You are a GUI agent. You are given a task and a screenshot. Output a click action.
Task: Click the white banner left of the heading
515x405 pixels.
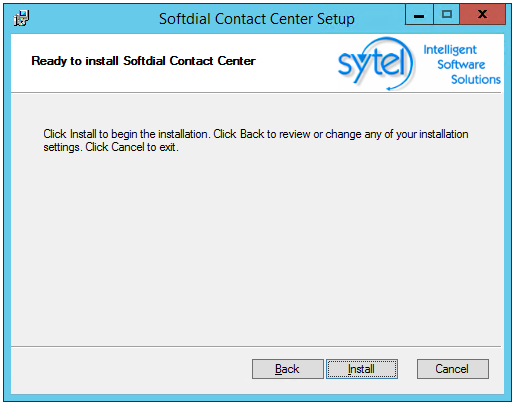(21, 61)
